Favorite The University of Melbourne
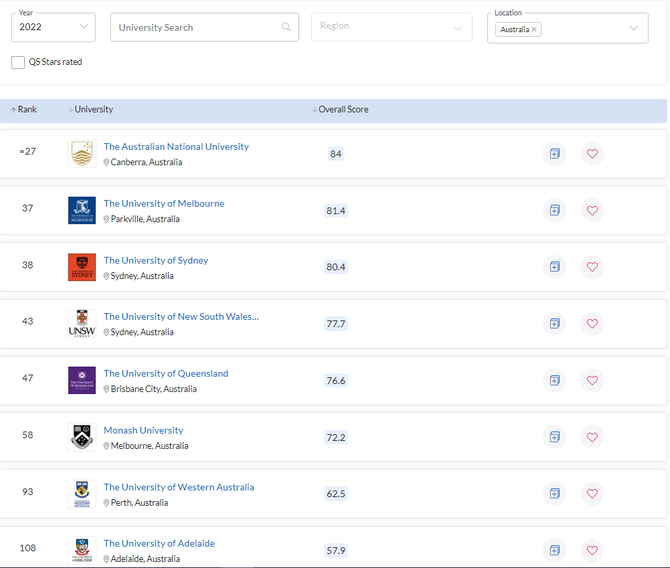Screen dimensions: 670x568 pyautogui.click(x=592, y=210)
